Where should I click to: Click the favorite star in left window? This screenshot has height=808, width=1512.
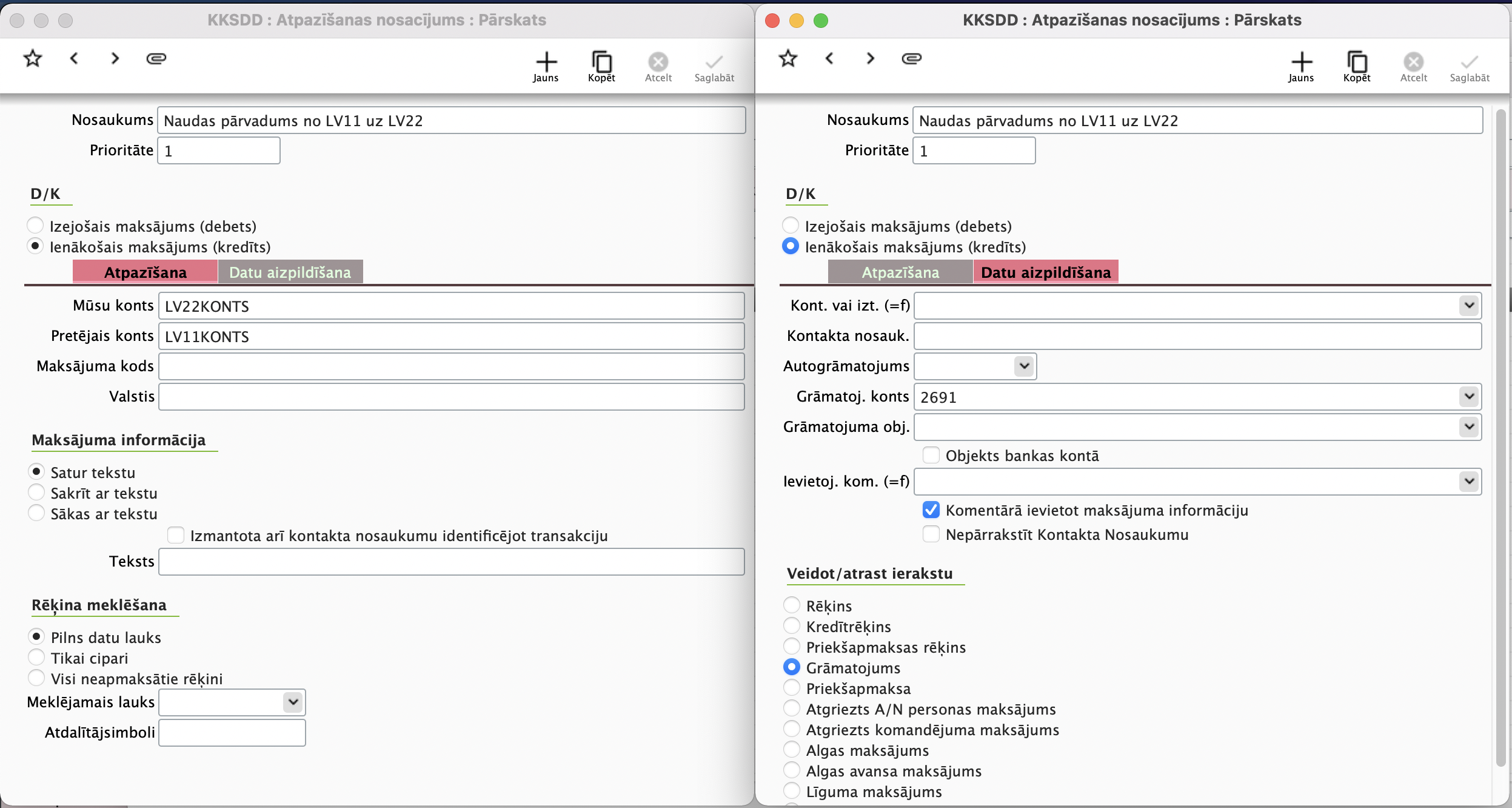point(33,58)
